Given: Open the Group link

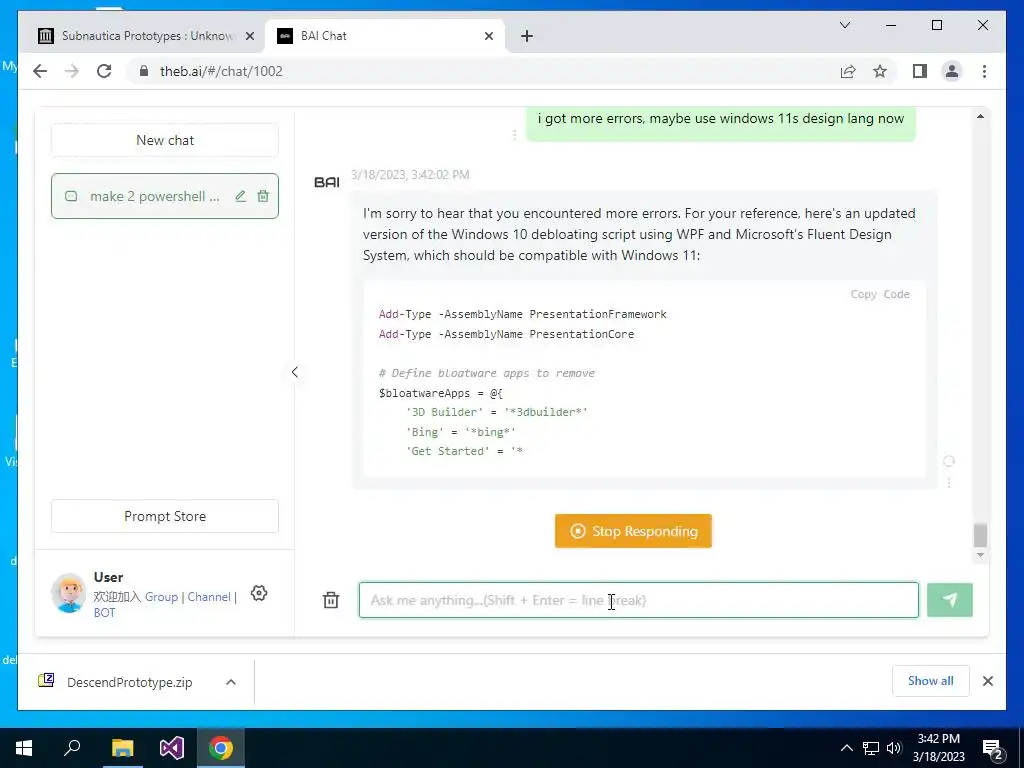Looking at the screenshot, I should pyautogui.click(x=161, y=597).
